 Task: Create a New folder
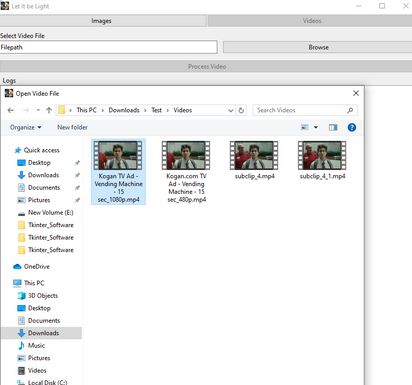click(72, 127)
